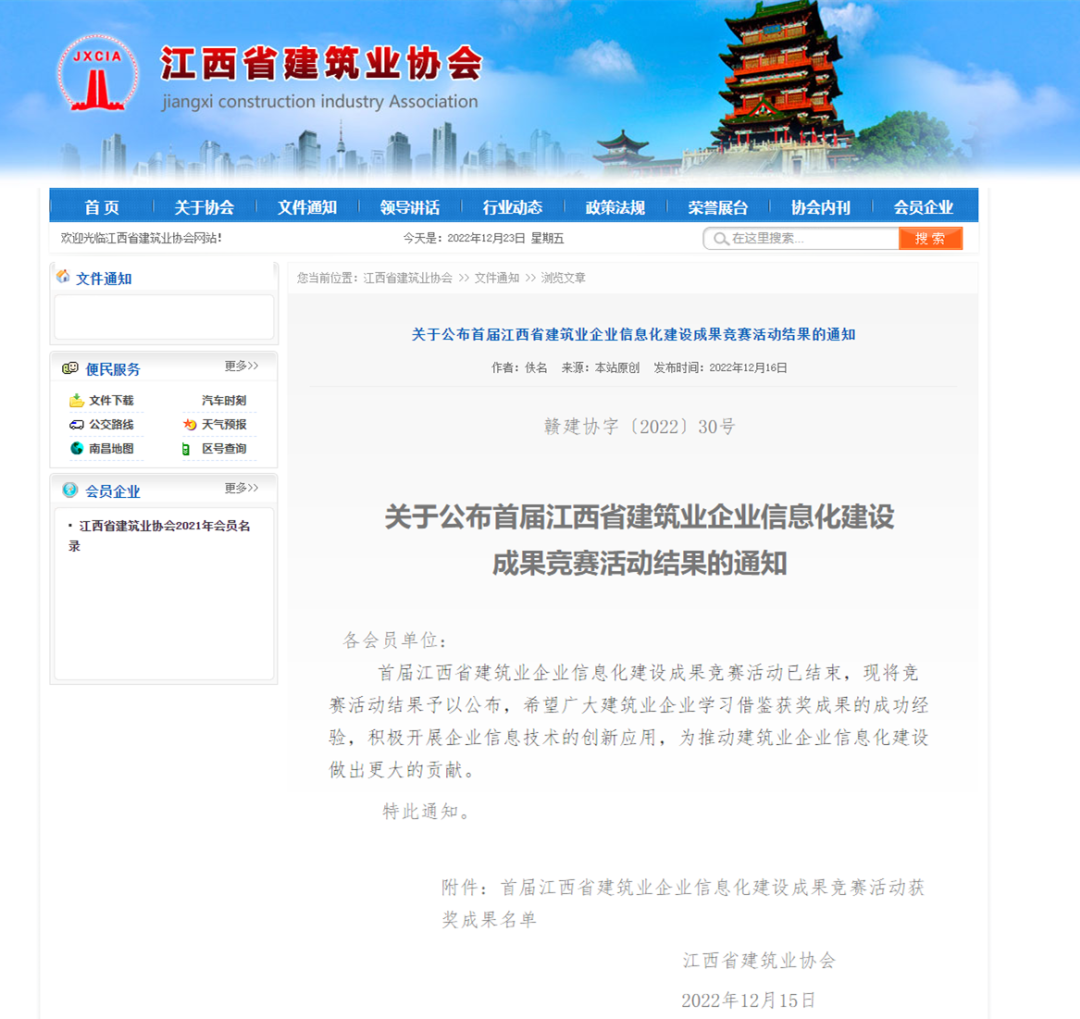
Task: Click the area code phone icon
Action: click(185, 449)
